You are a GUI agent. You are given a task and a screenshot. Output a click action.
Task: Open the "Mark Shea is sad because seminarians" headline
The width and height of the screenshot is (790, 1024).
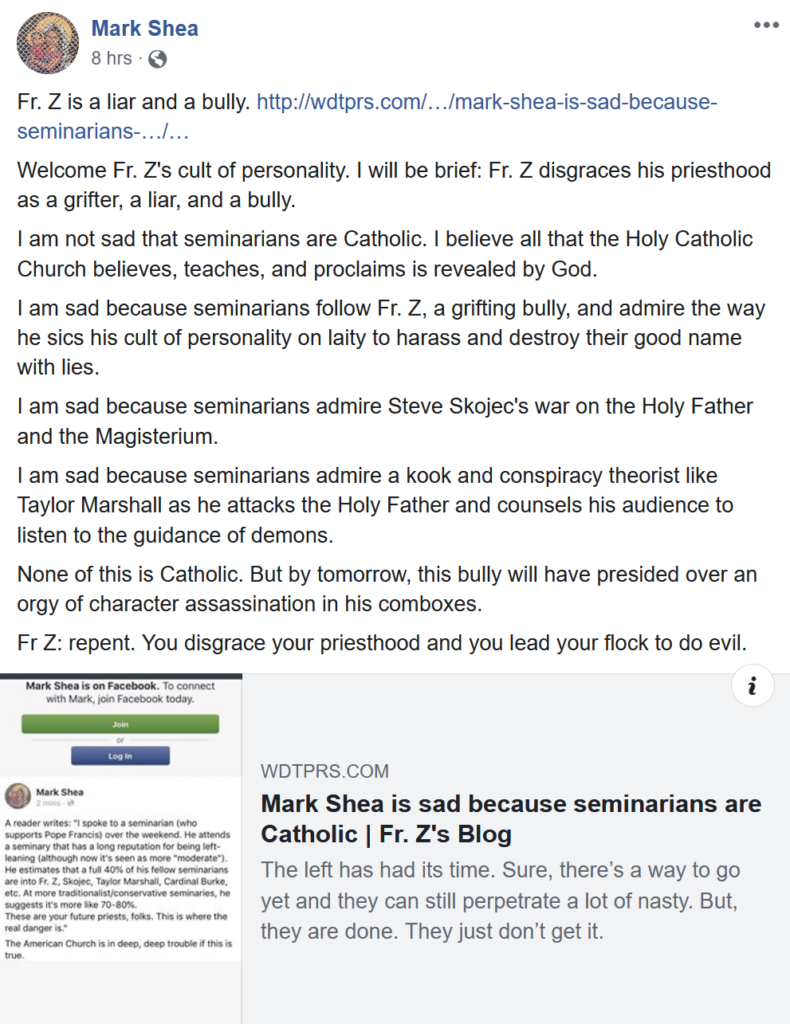point(510,818)
